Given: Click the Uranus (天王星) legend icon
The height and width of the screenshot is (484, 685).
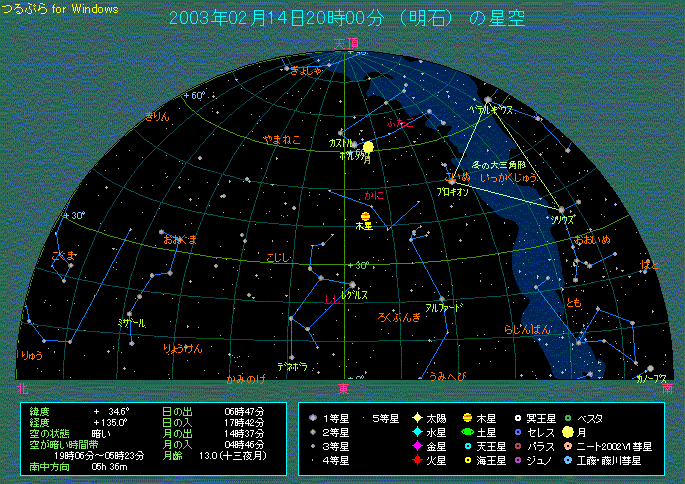Looking at the screenshot, I should tap(467, 447).
